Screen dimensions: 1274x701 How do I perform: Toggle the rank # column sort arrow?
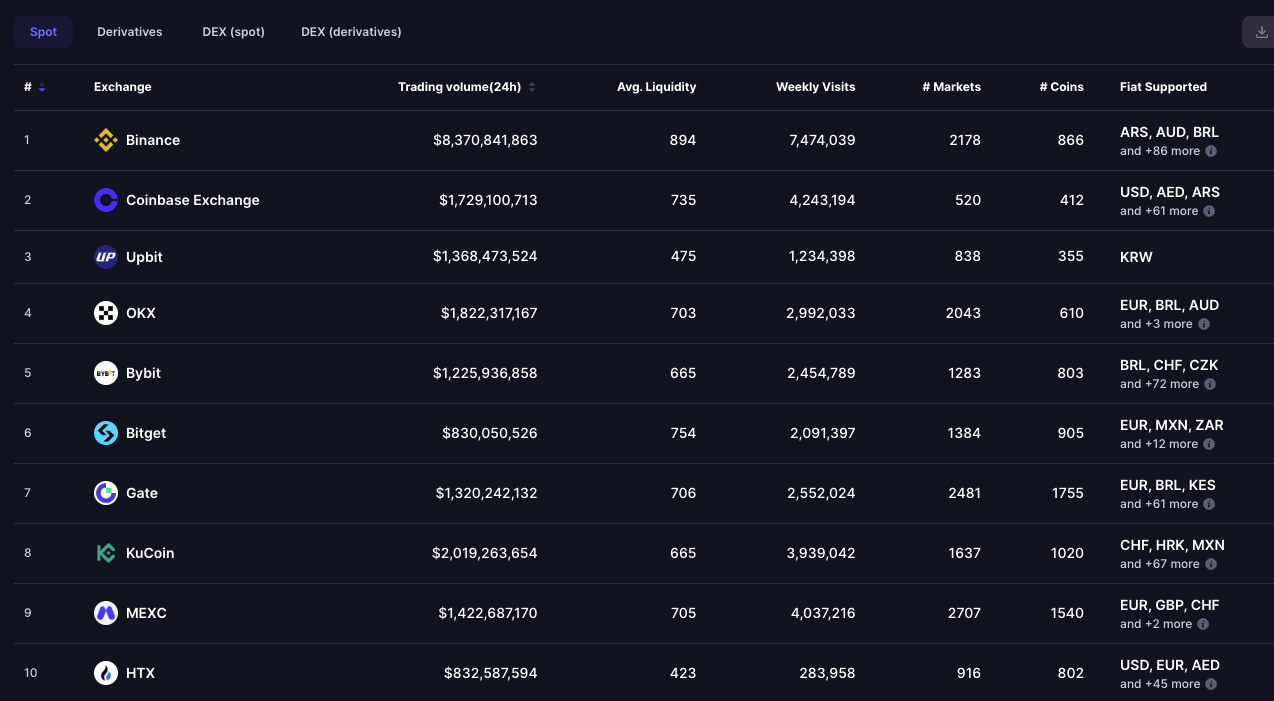42,88
